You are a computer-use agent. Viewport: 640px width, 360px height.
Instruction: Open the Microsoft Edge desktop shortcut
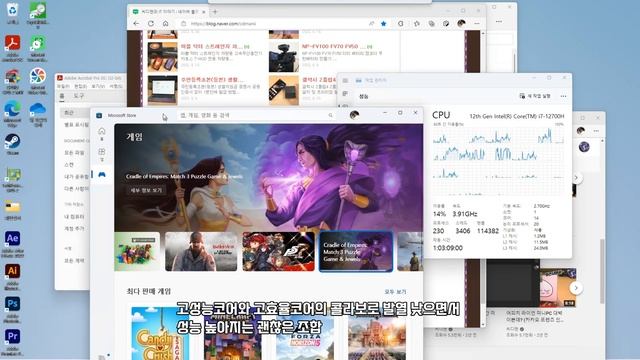(x=12, y=112)
